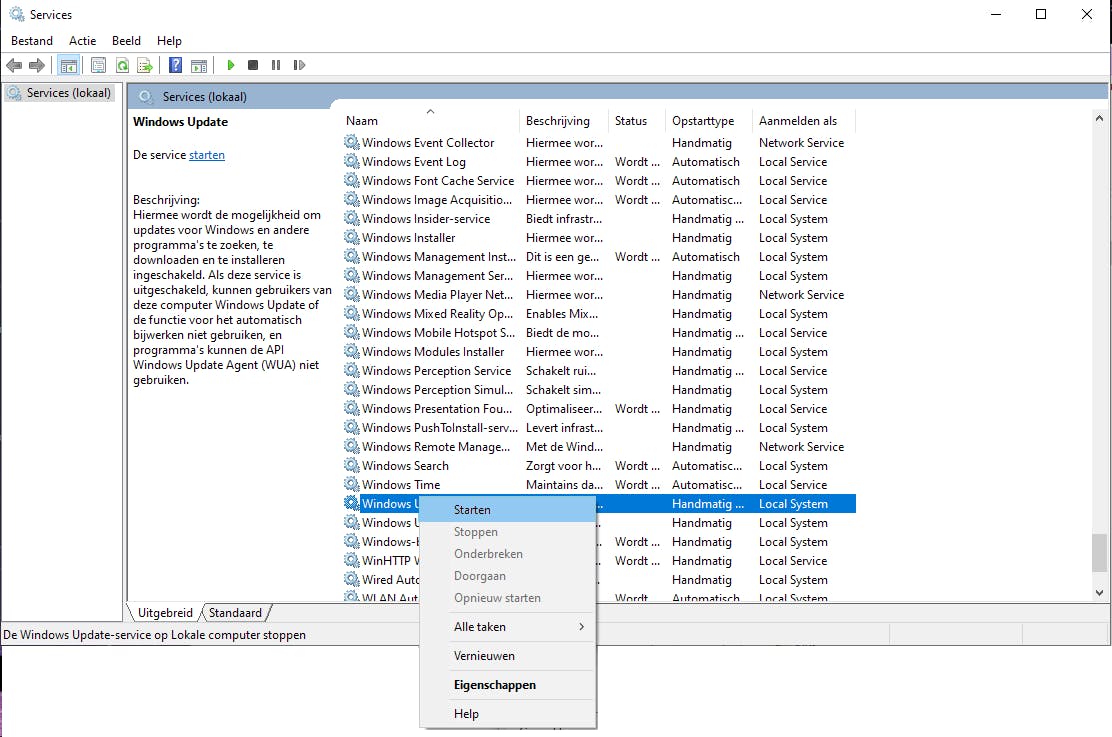Select the Windows Modules Installer gear icon

pos(351,351)
